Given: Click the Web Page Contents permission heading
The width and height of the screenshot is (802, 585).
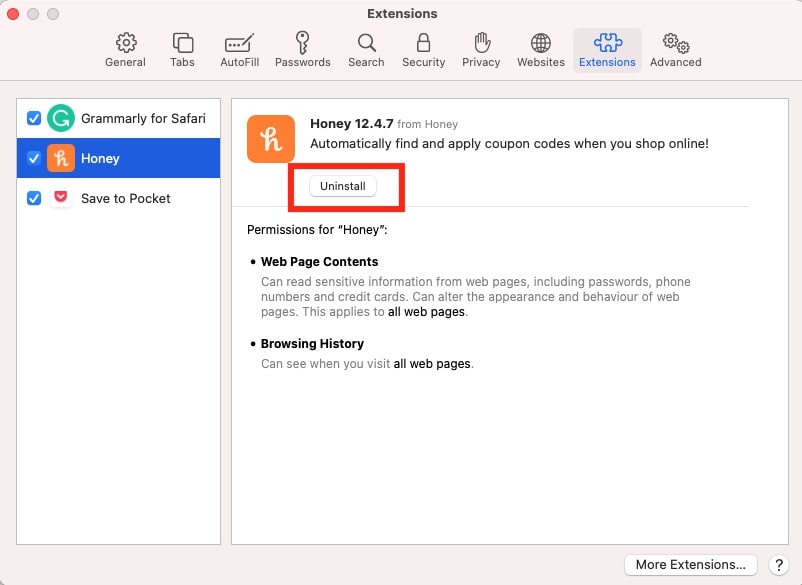Looking at the screenshot, I should 320,262.
